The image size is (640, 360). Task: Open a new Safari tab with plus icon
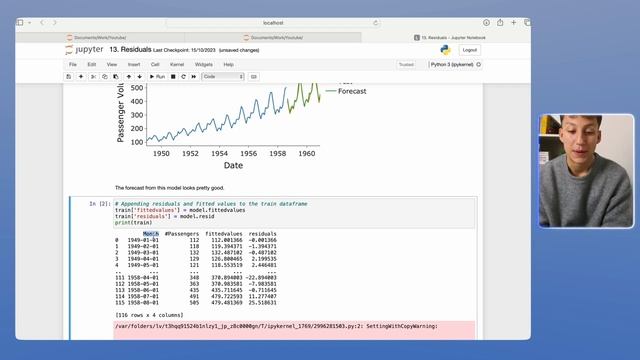pyautogui.click(x=513, y=22)
